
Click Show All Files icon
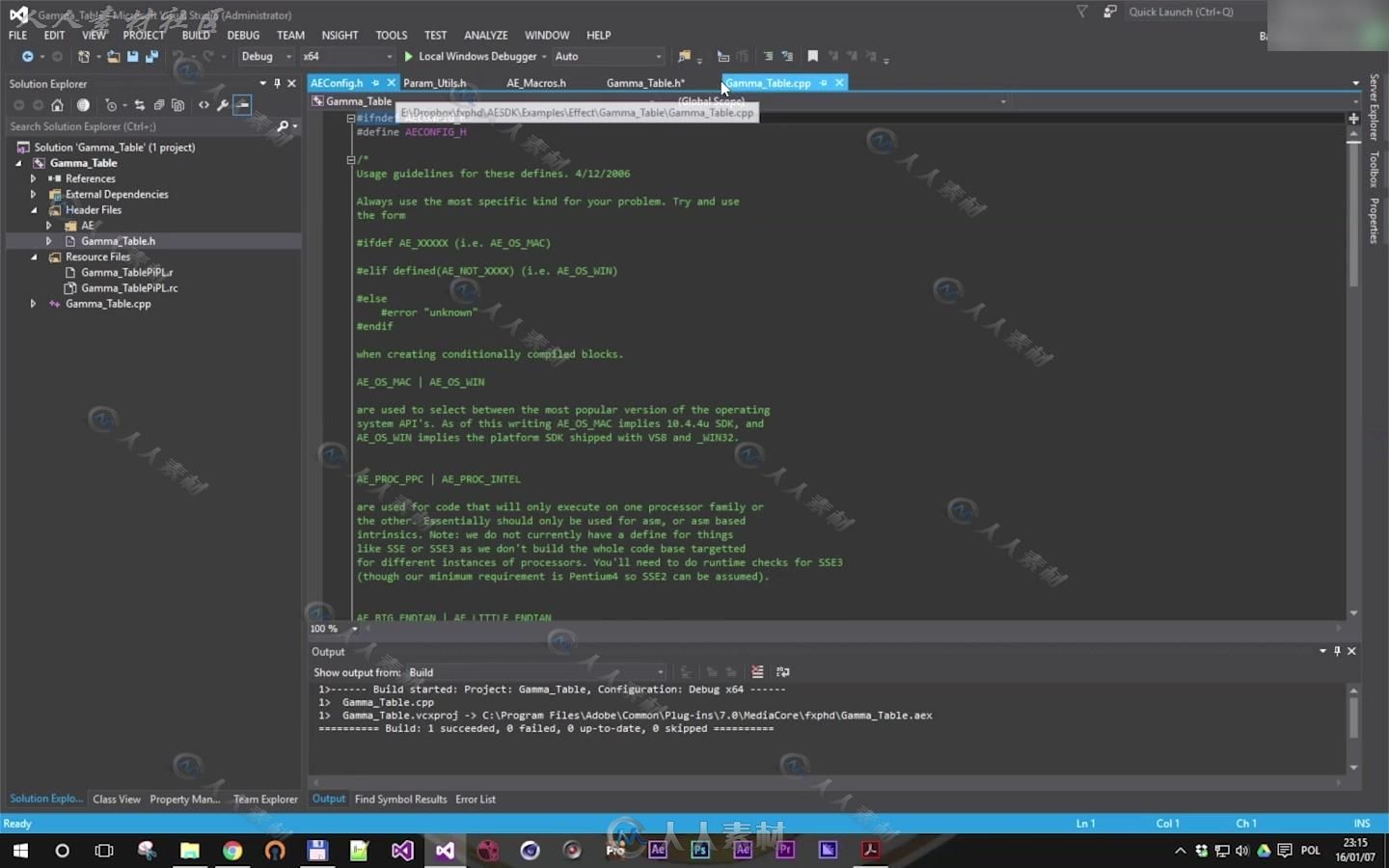point(178,105)
